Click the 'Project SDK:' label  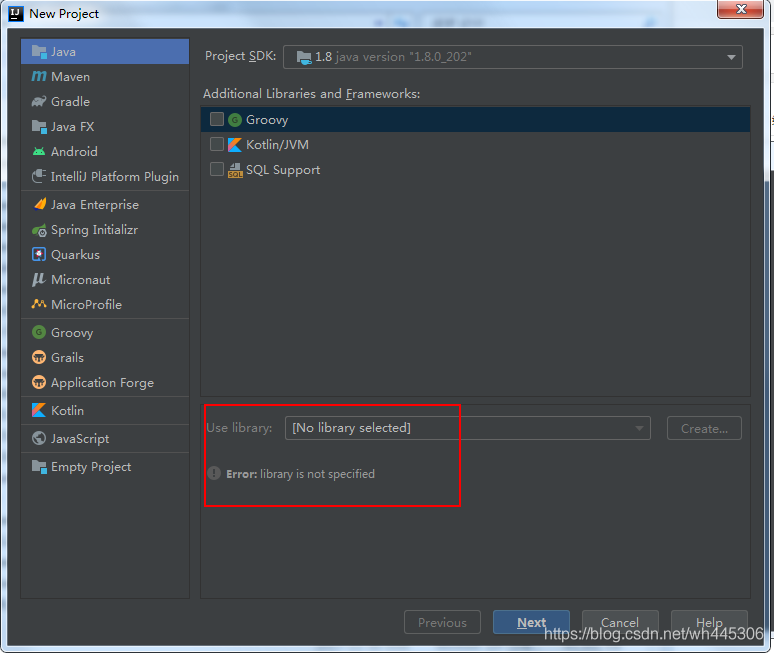click(240, 56)
